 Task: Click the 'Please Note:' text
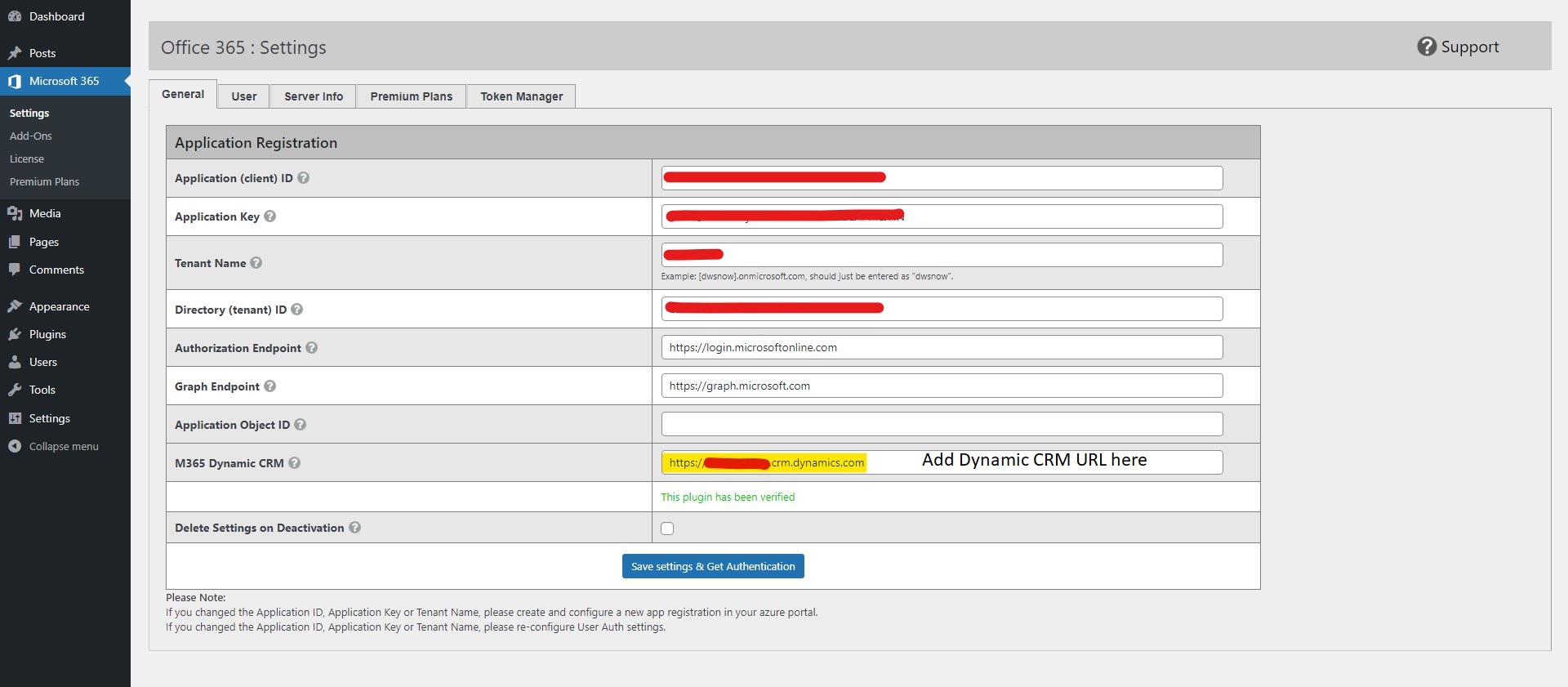click(196, 597)
